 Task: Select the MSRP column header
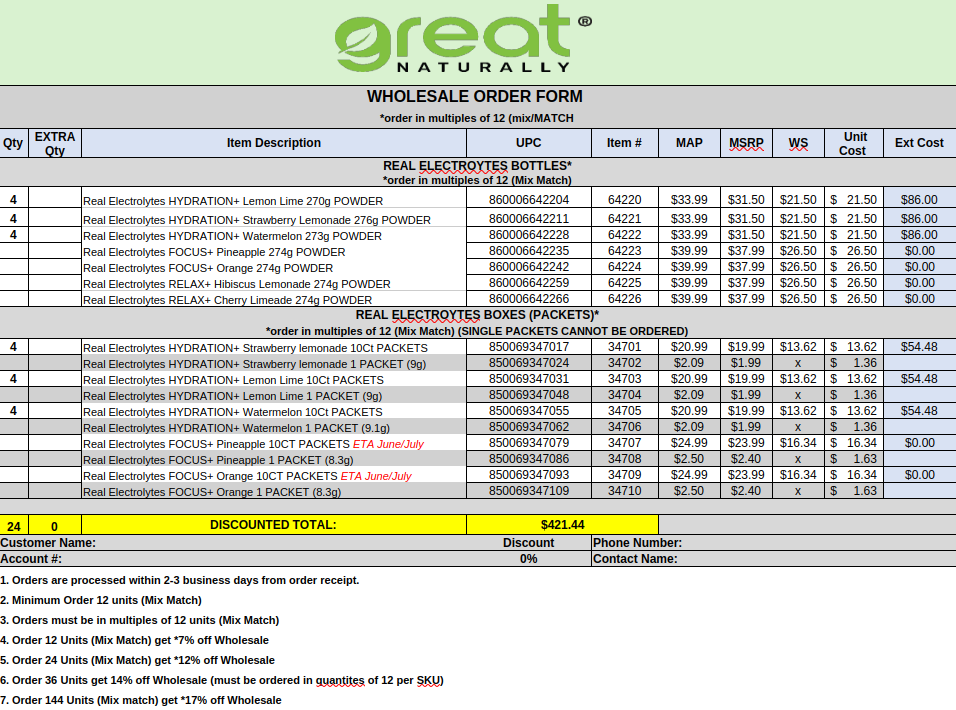point(745,143)
